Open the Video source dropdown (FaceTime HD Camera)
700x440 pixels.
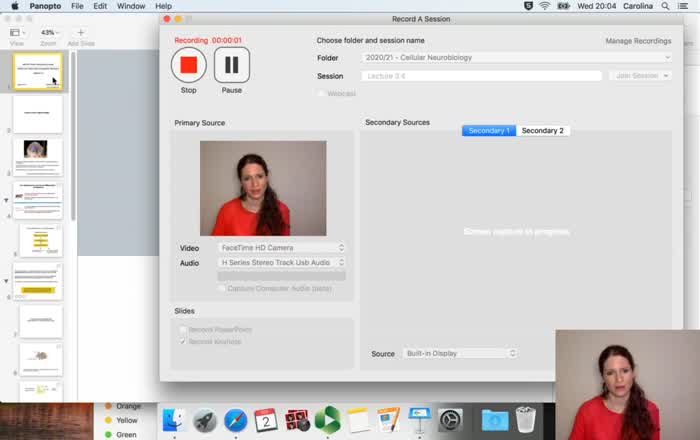(x=282, y=248)
